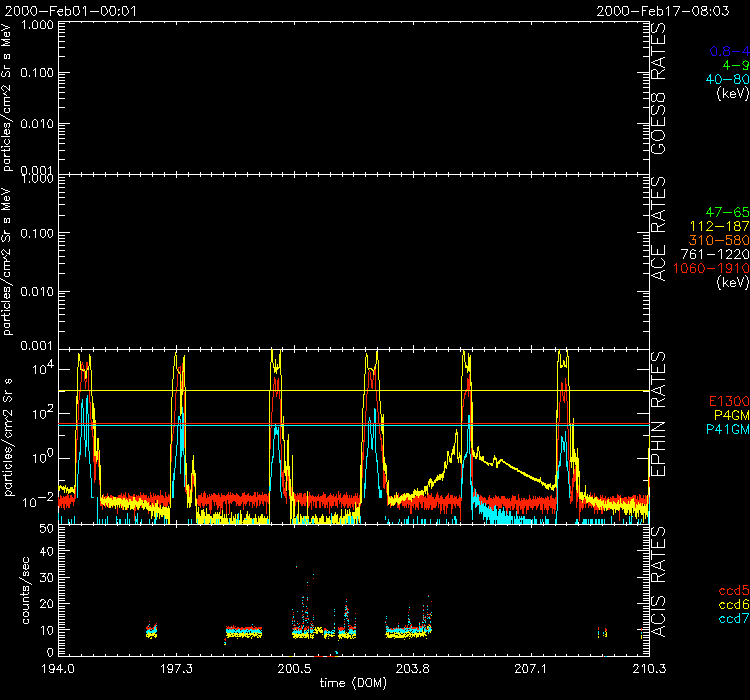Image resolution: width=750 pixels, height=700 pixels.
Task: Click the 207.1 tick on the time axis
Action: [x=531, y=667]
